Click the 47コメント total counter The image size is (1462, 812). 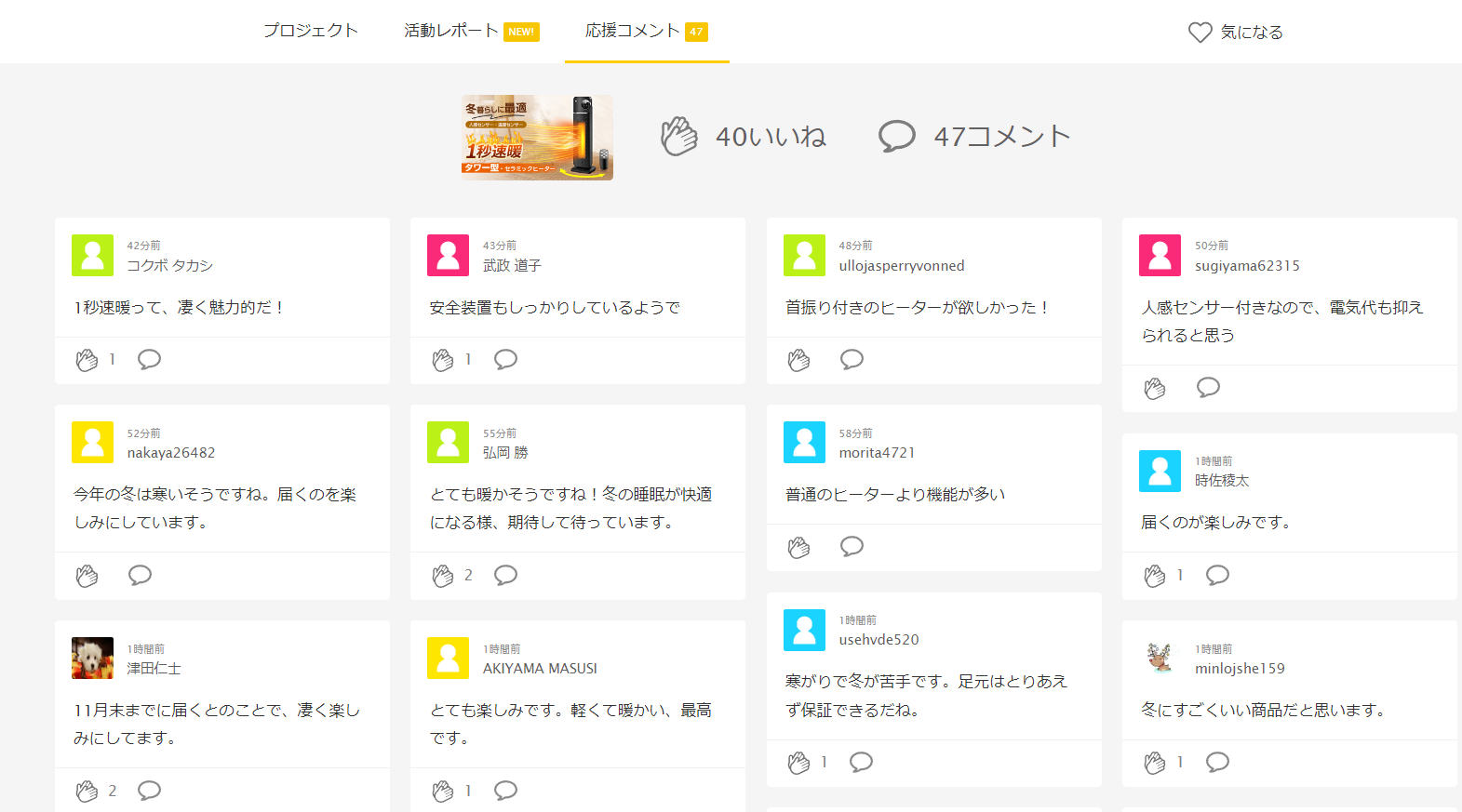coord(974,137)
